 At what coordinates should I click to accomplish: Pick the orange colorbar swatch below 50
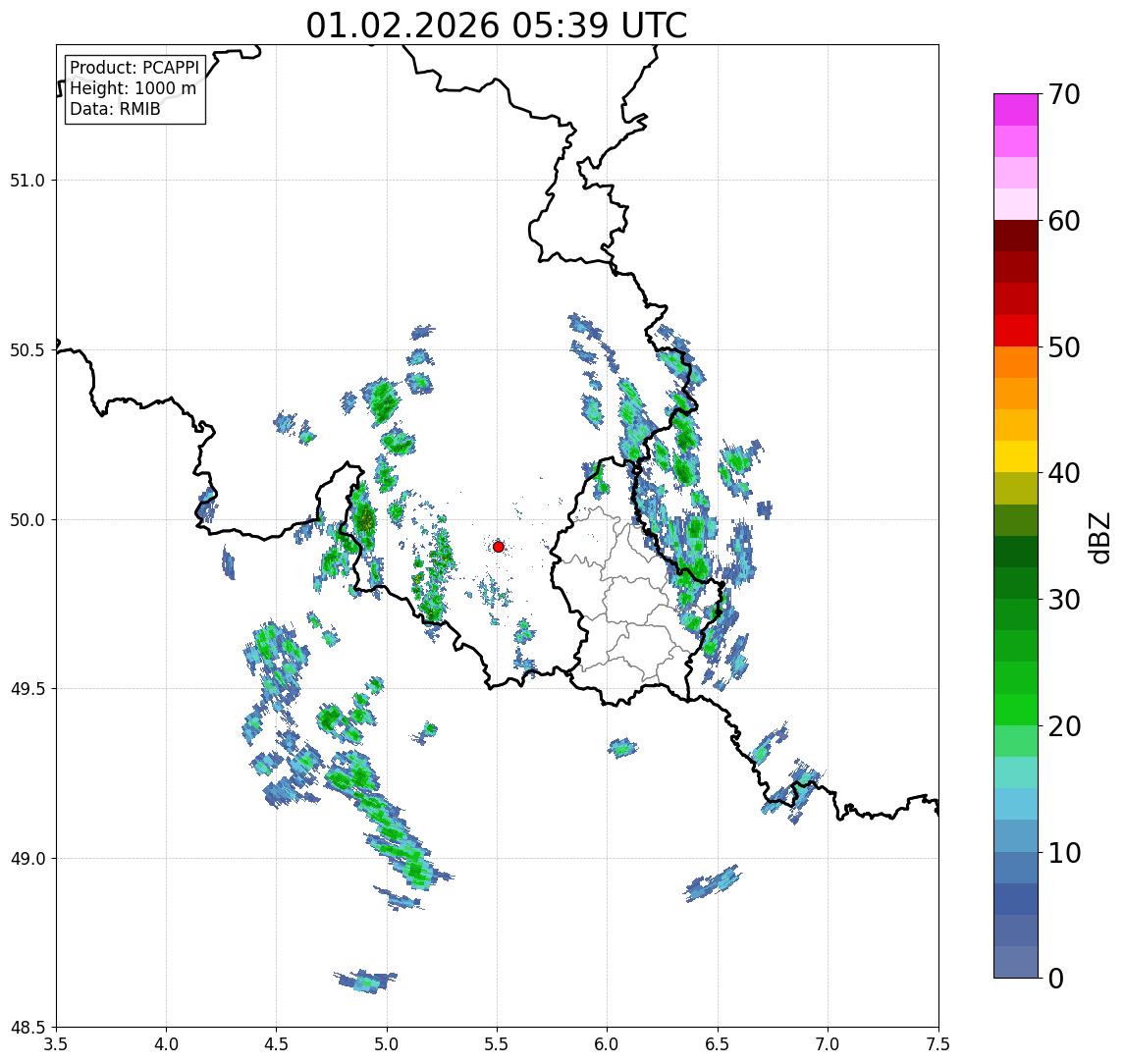(1016, 362)
